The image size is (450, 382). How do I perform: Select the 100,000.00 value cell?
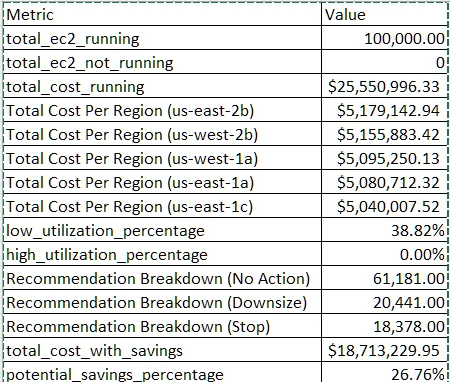384,38
